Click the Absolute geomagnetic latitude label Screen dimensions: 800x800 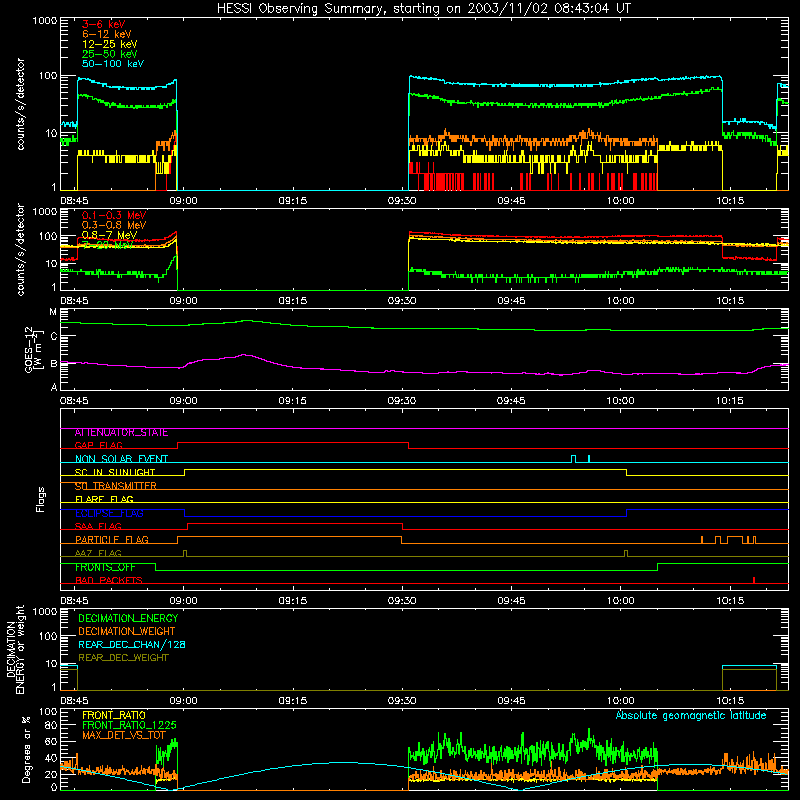coord(691,715)
